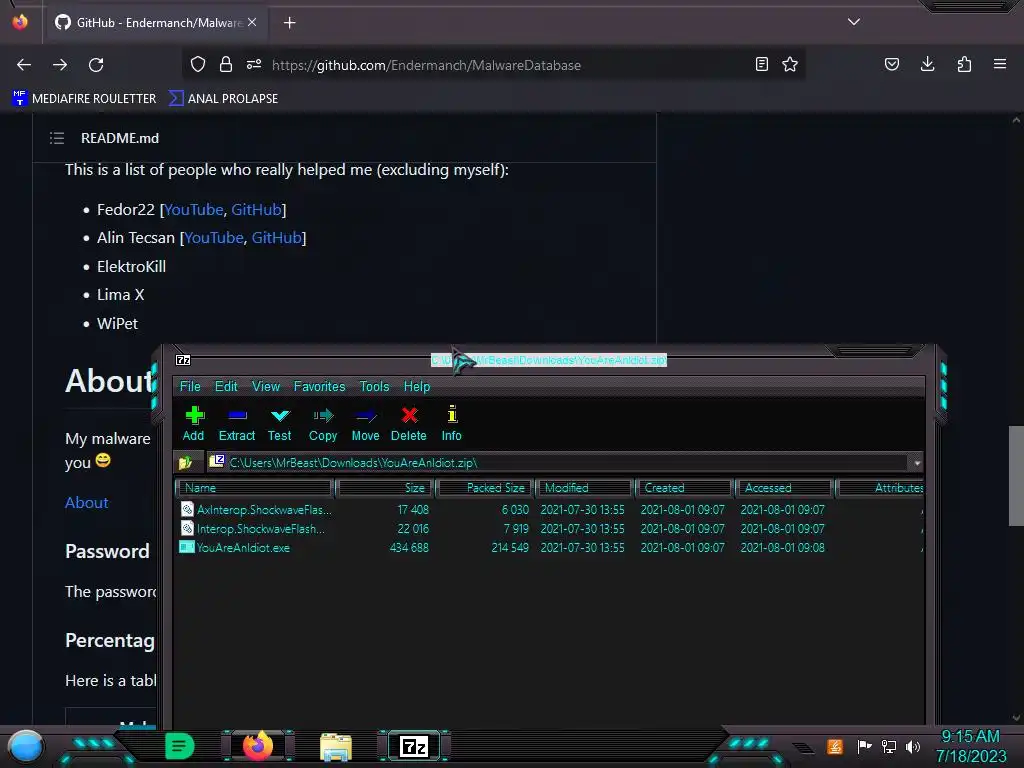Open Pocket save icon

click(892, 64)
